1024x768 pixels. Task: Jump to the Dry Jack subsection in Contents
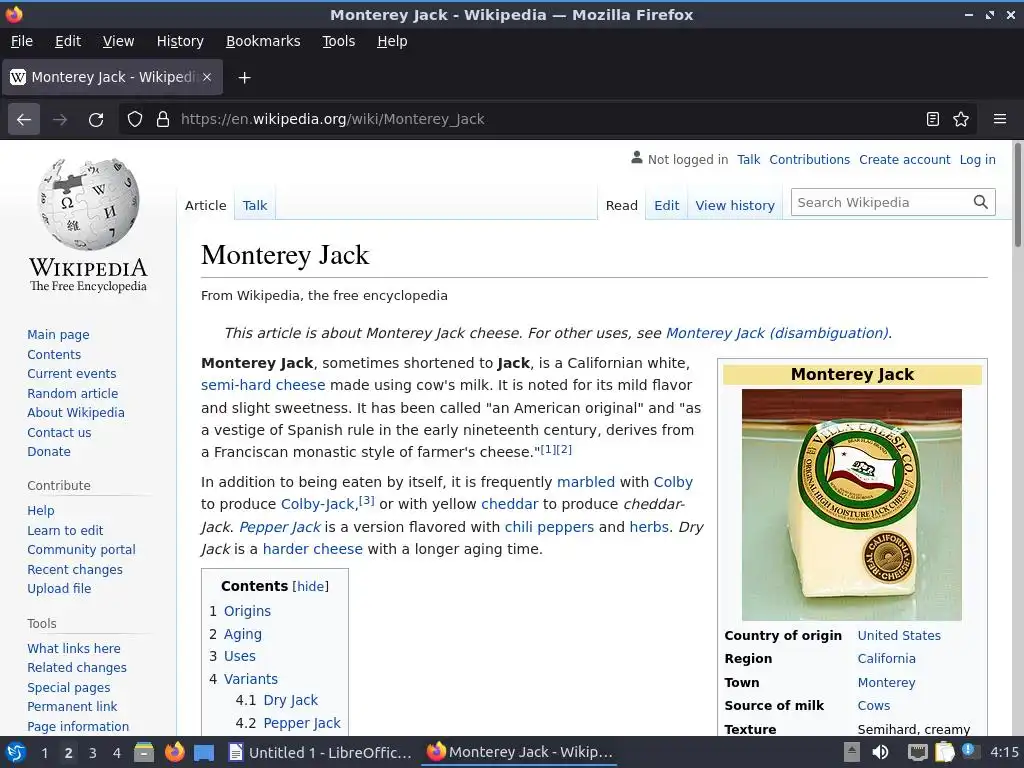tap(291, 700)
